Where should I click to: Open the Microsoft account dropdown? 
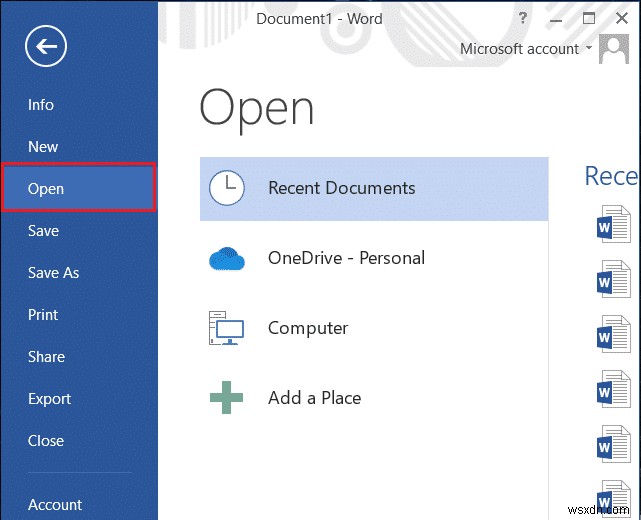[x=526, y=49]
